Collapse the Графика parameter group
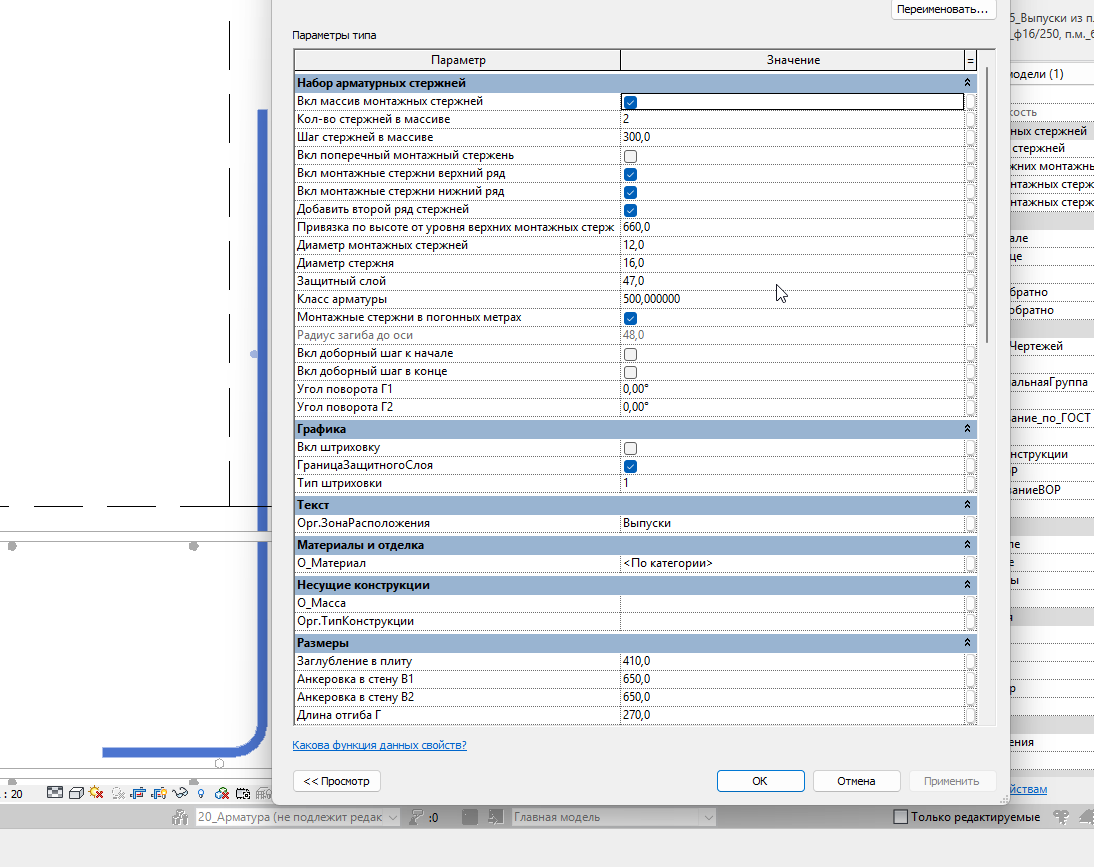 pos(967,429)
